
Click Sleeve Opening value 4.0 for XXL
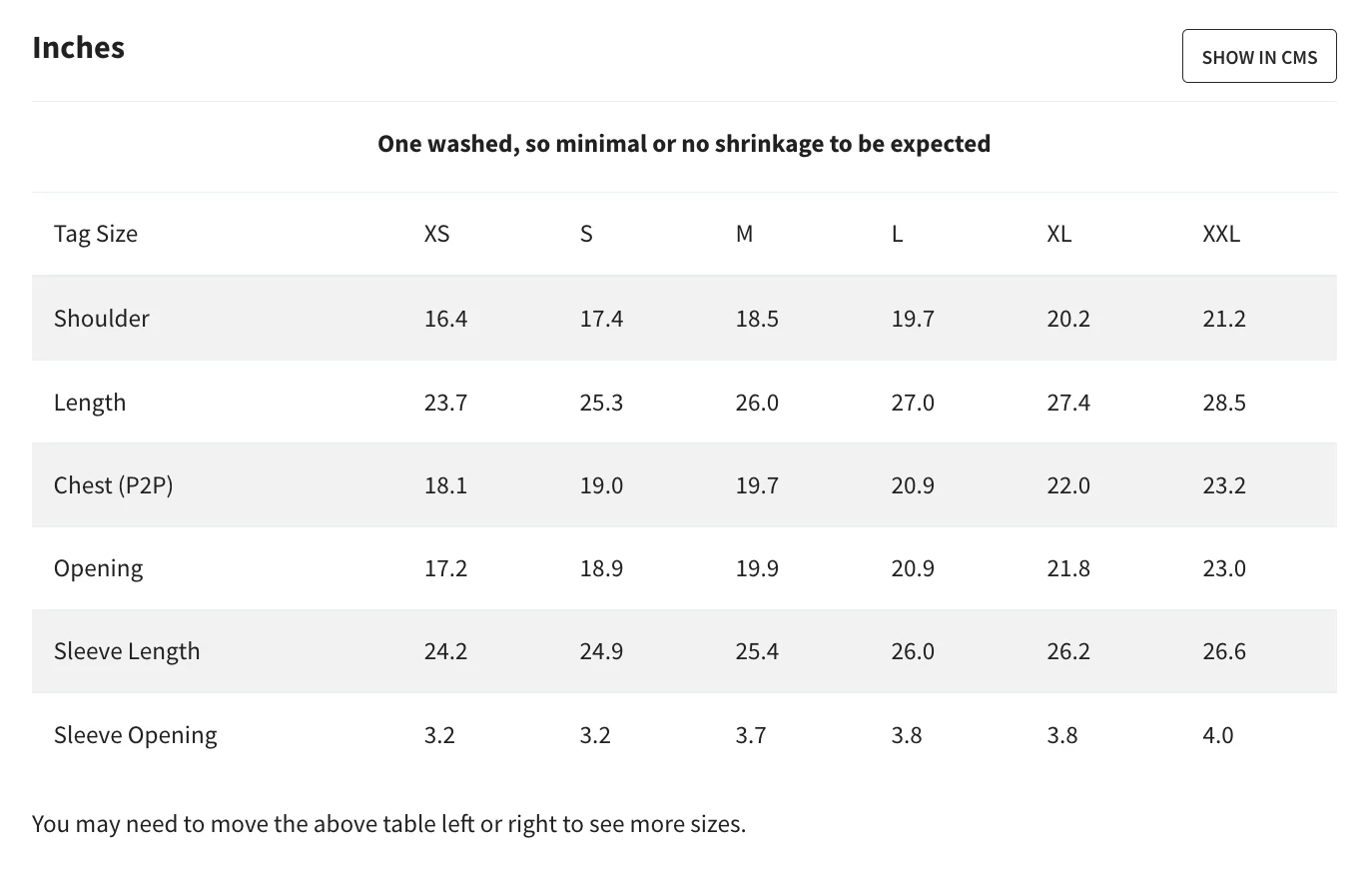click(1218, 735)
